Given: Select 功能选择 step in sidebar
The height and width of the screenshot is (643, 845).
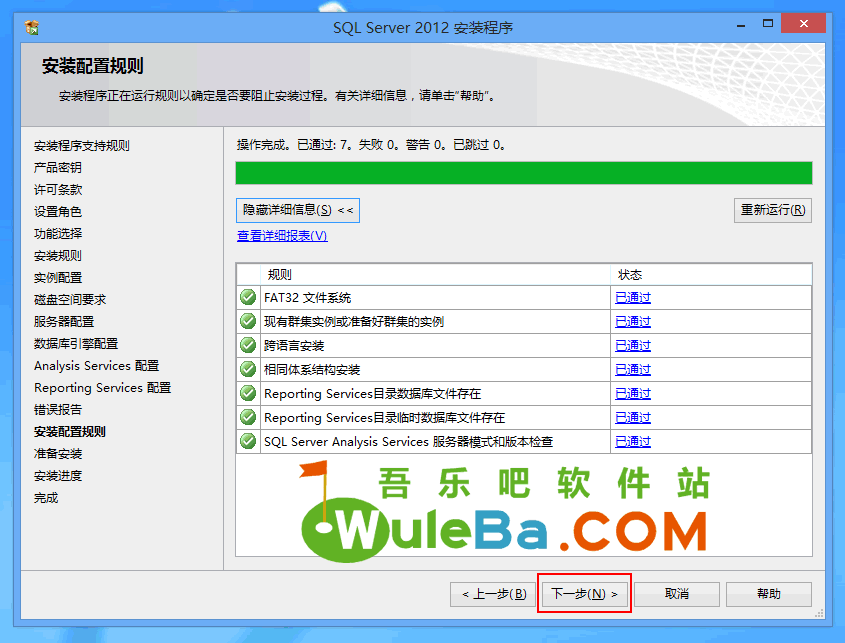Looking at the screenshot, I should click(x=58, y=233).
